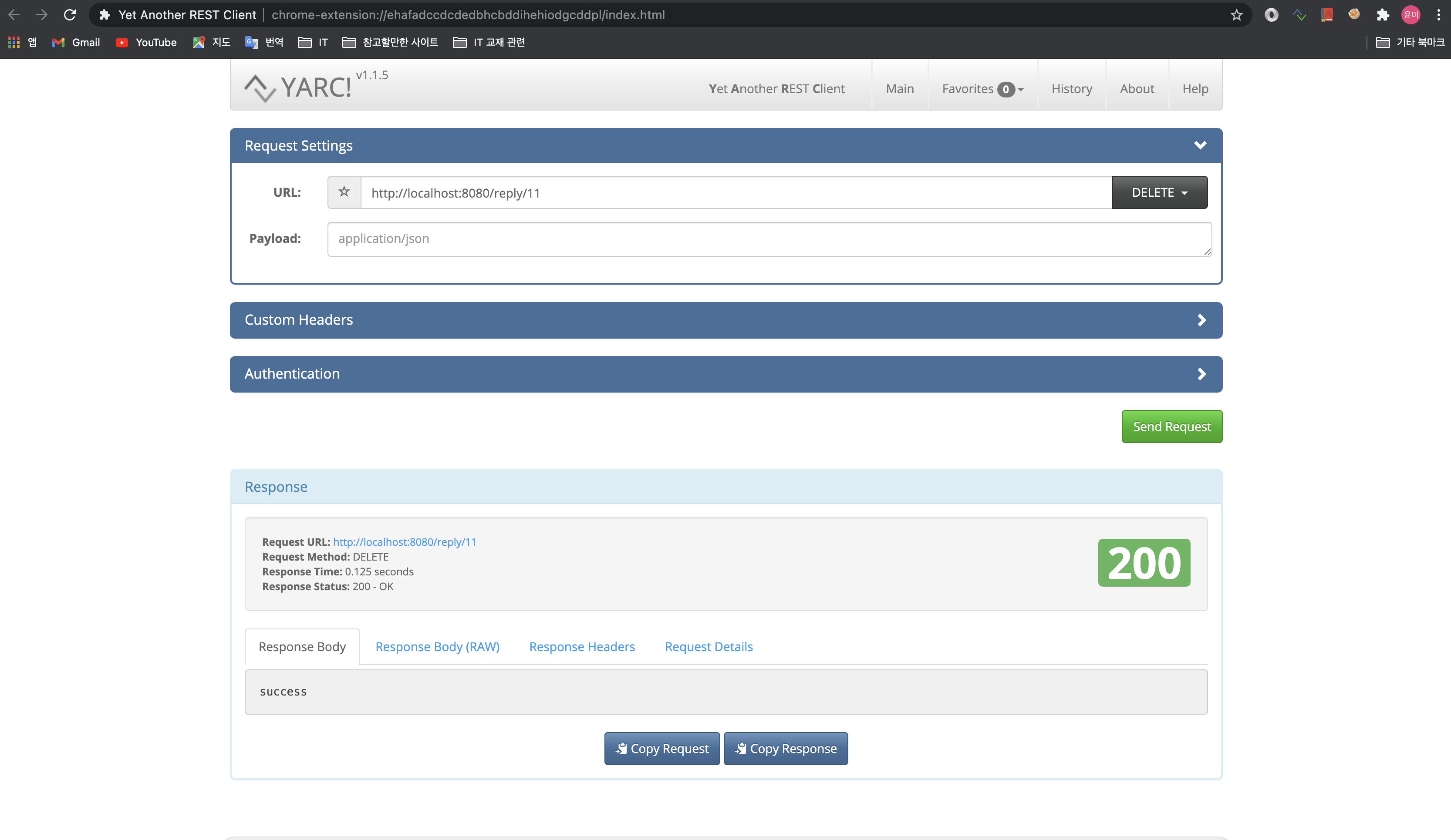Click the YARC logo
1451x840 pixels.
point(298,87)
